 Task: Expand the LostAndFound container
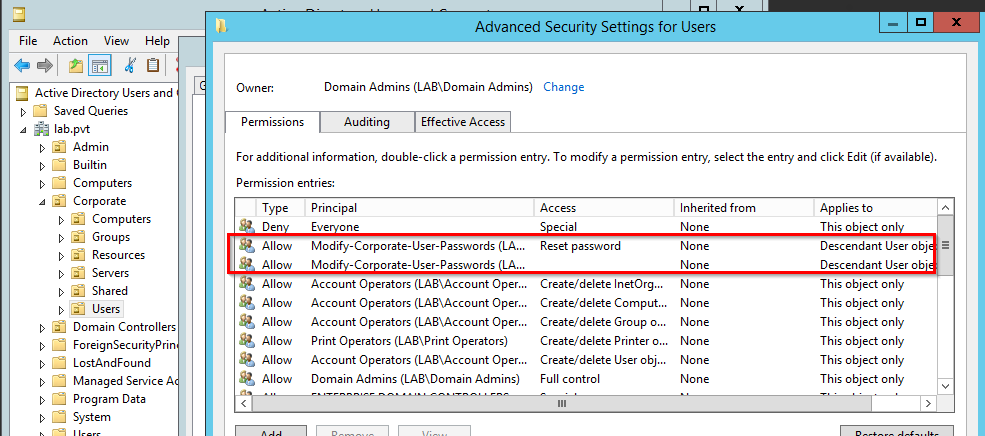43,364
